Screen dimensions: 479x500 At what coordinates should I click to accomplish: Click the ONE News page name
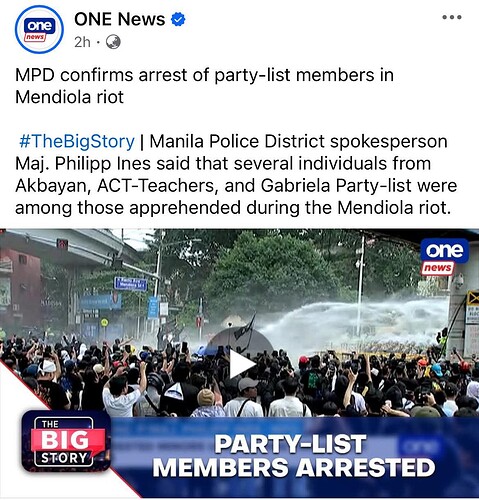click(x=120, y=19)
